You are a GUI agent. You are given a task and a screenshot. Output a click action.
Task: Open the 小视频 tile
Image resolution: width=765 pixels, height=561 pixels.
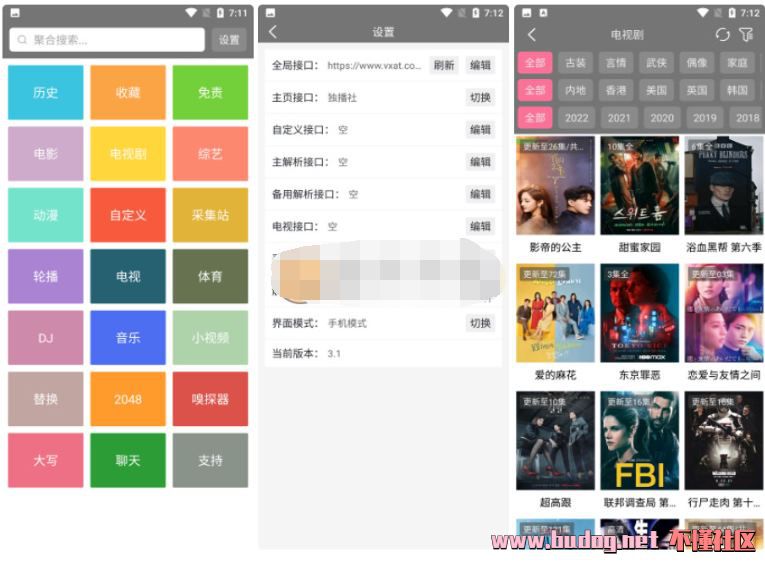coord(210,338)
